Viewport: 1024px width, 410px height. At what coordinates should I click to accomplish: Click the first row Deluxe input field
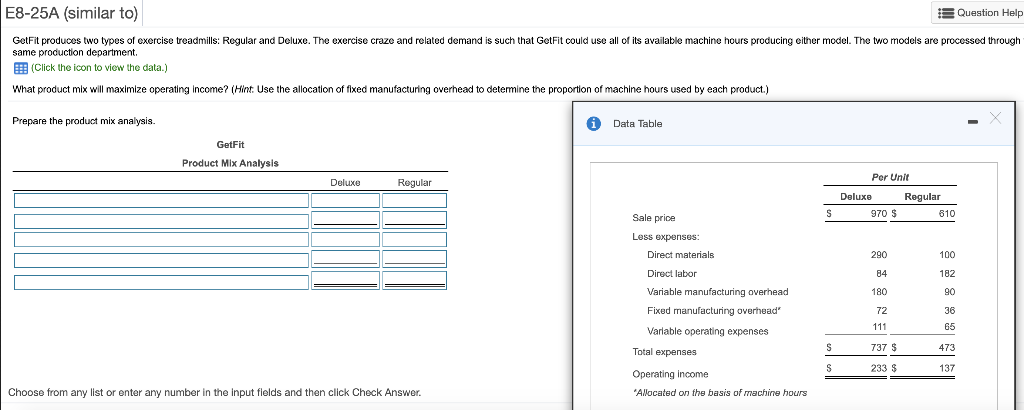tap(345, 200)
